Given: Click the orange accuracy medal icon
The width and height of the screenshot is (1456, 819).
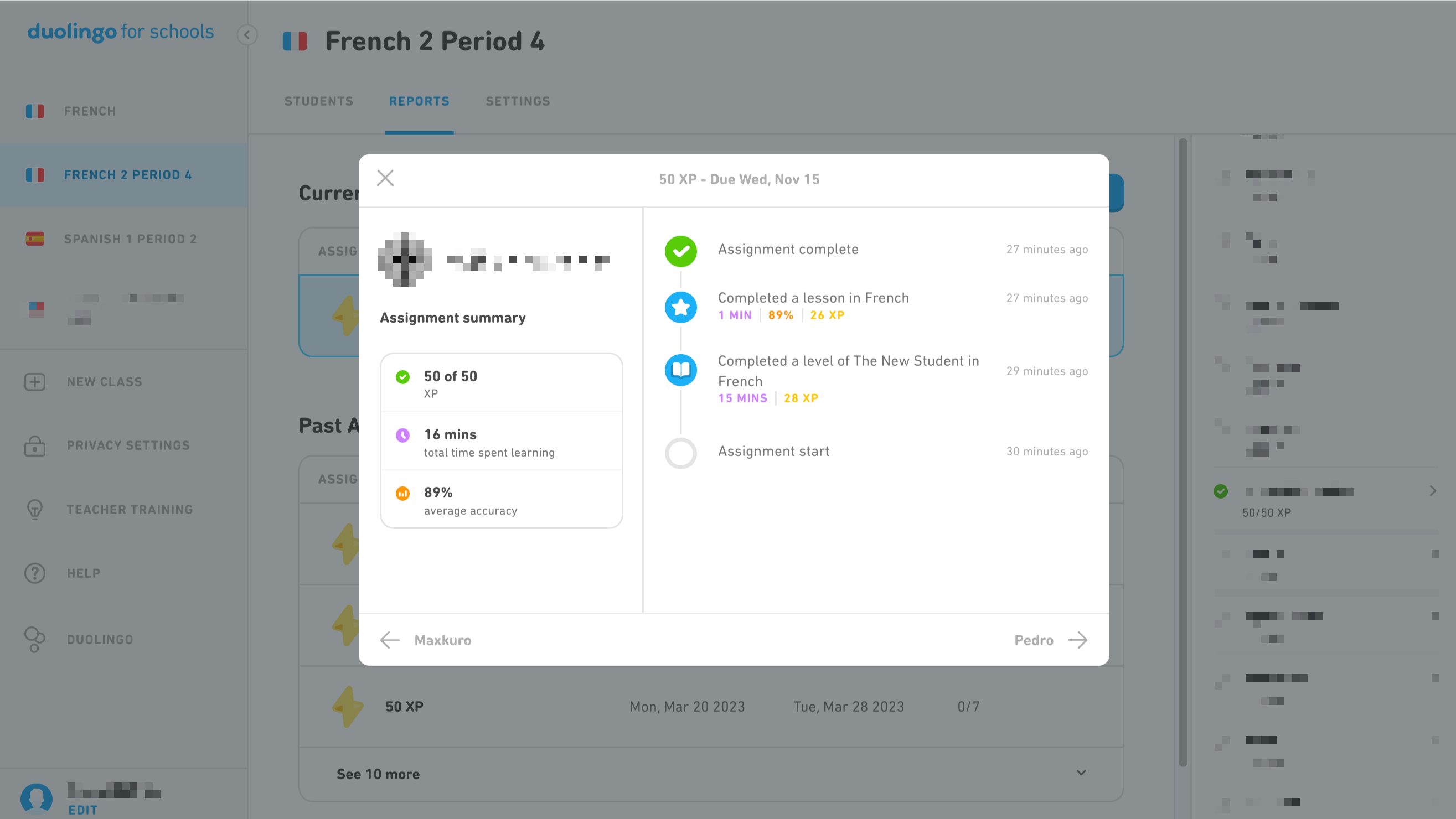Looking at the screenshot, I should (403, 493).
